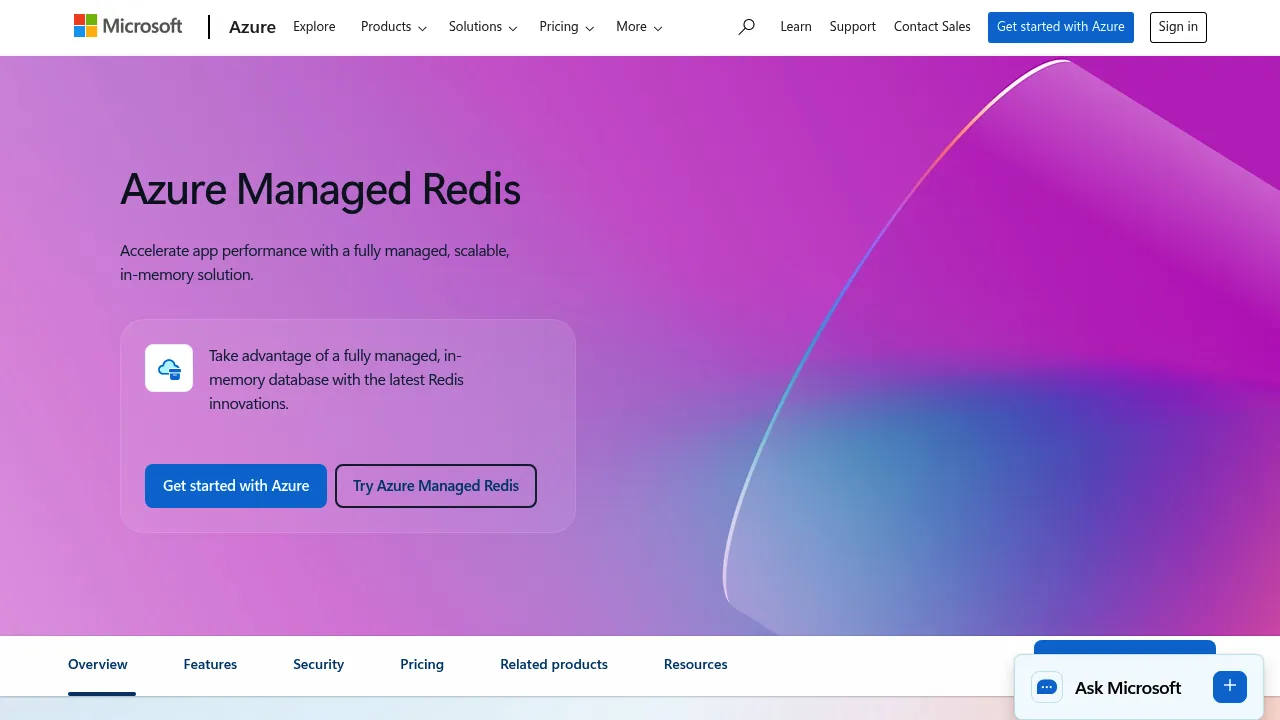1280x720 pixels.
Task: Click the Contact Sales link
Action: [x=932, y=27]
